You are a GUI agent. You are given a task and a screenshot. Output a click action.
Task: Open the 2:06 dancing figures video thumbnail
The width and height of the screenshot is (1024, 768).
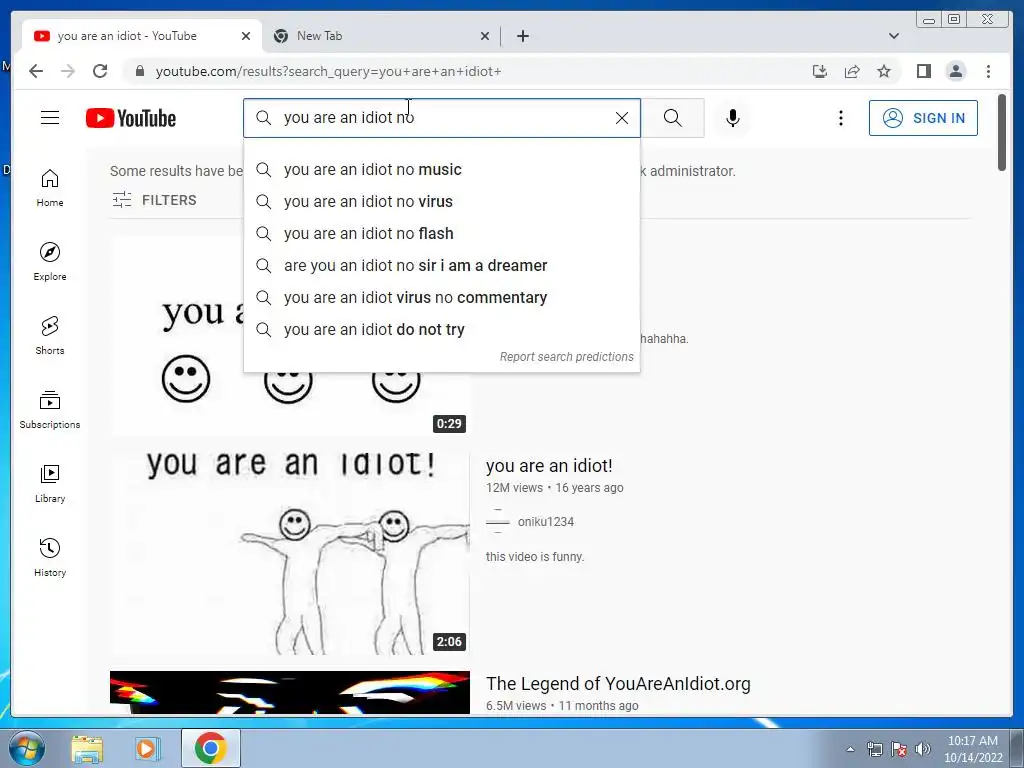tap(290, 554)
